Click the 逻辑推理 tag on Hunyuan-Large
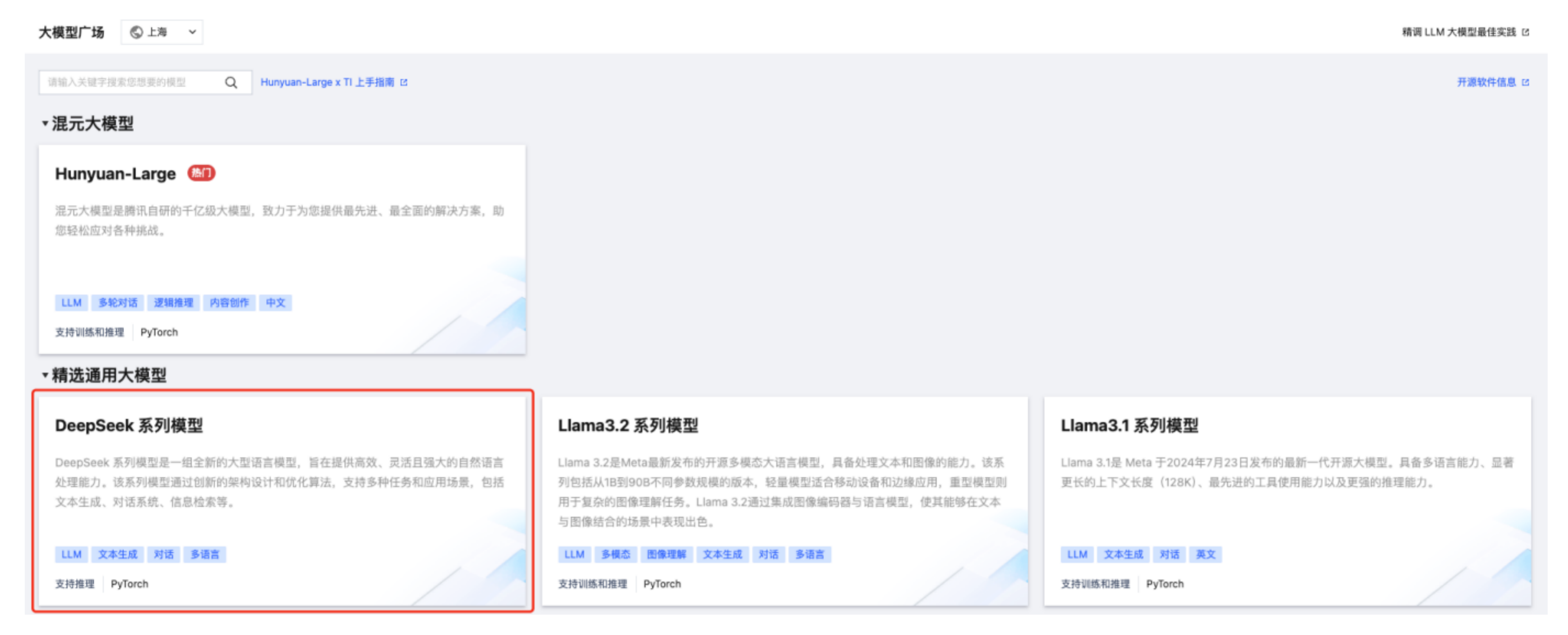This screenshot has height=635, width=1568. [x=174, y=302]
